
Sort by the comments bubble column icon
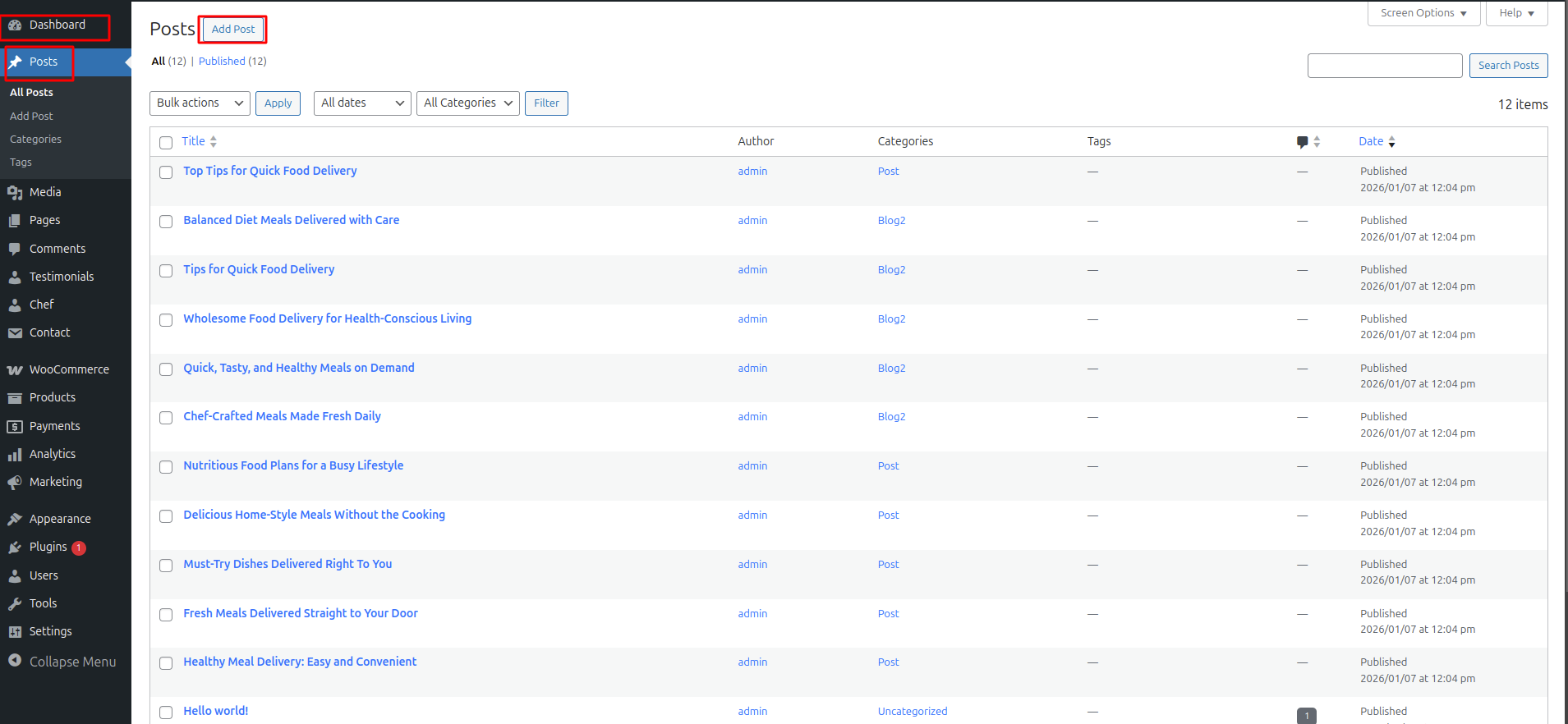pos(1303,141)
